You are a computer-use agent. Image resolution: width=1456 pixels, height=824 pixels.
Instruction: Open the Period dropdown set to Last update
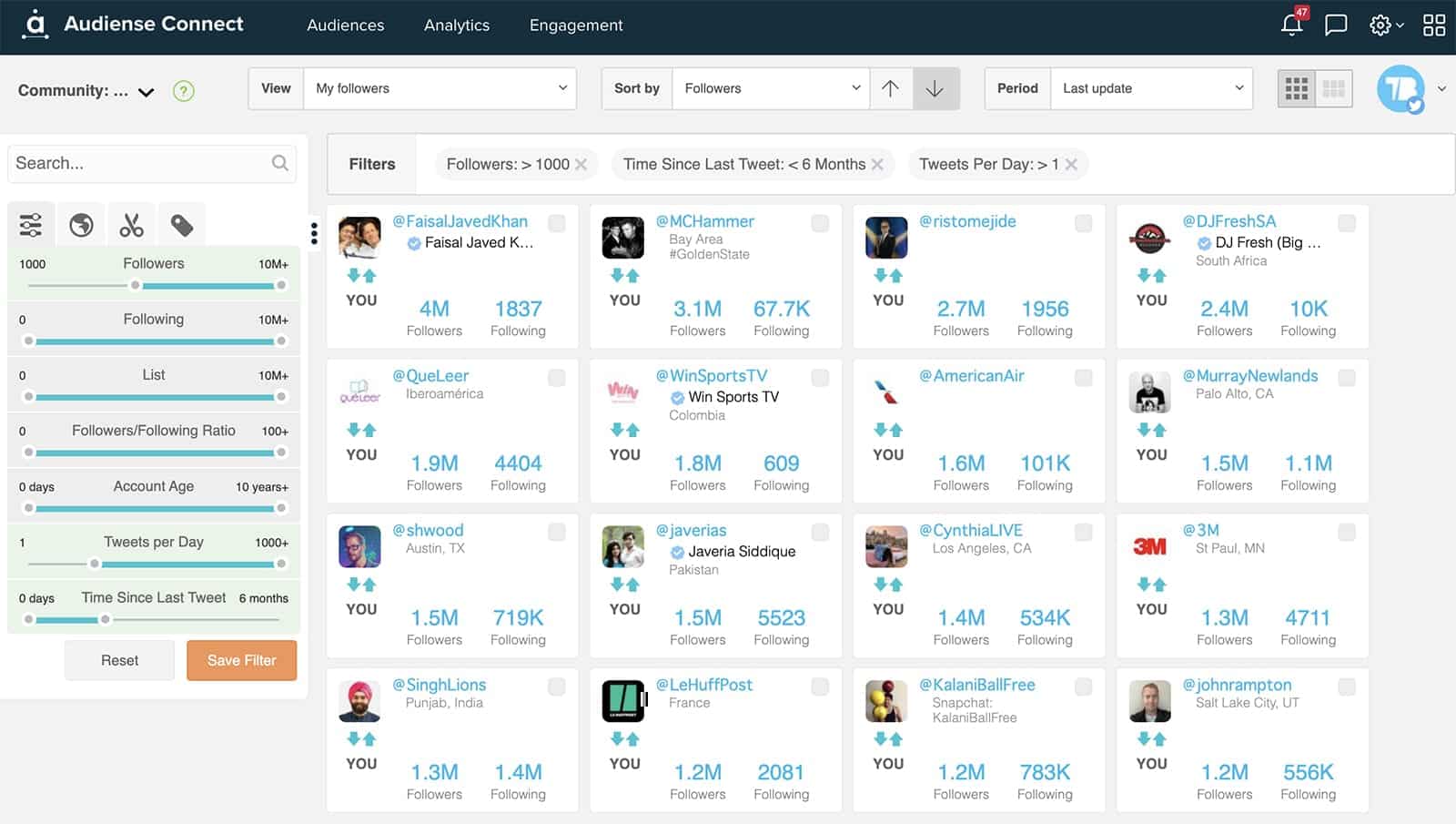[x=1151, y=88]
